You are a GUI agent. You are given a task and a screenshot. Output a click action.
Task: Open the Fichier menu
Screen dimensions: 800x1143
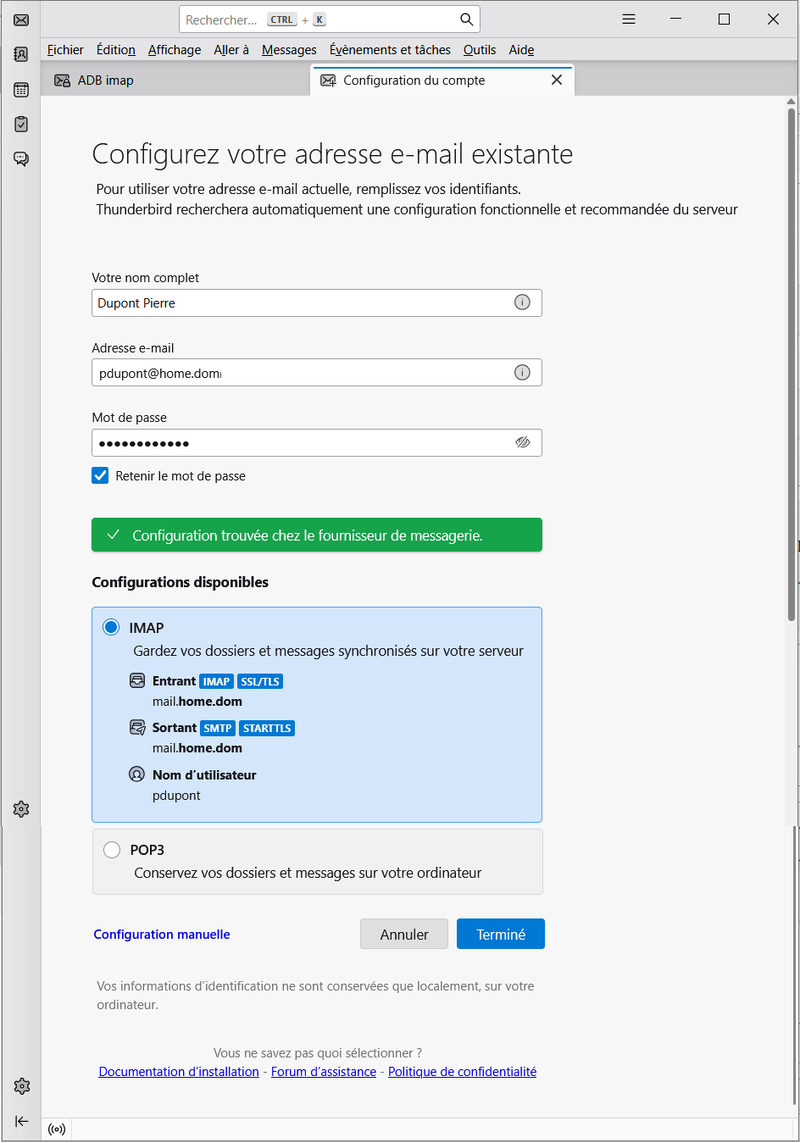coord(65,50)
